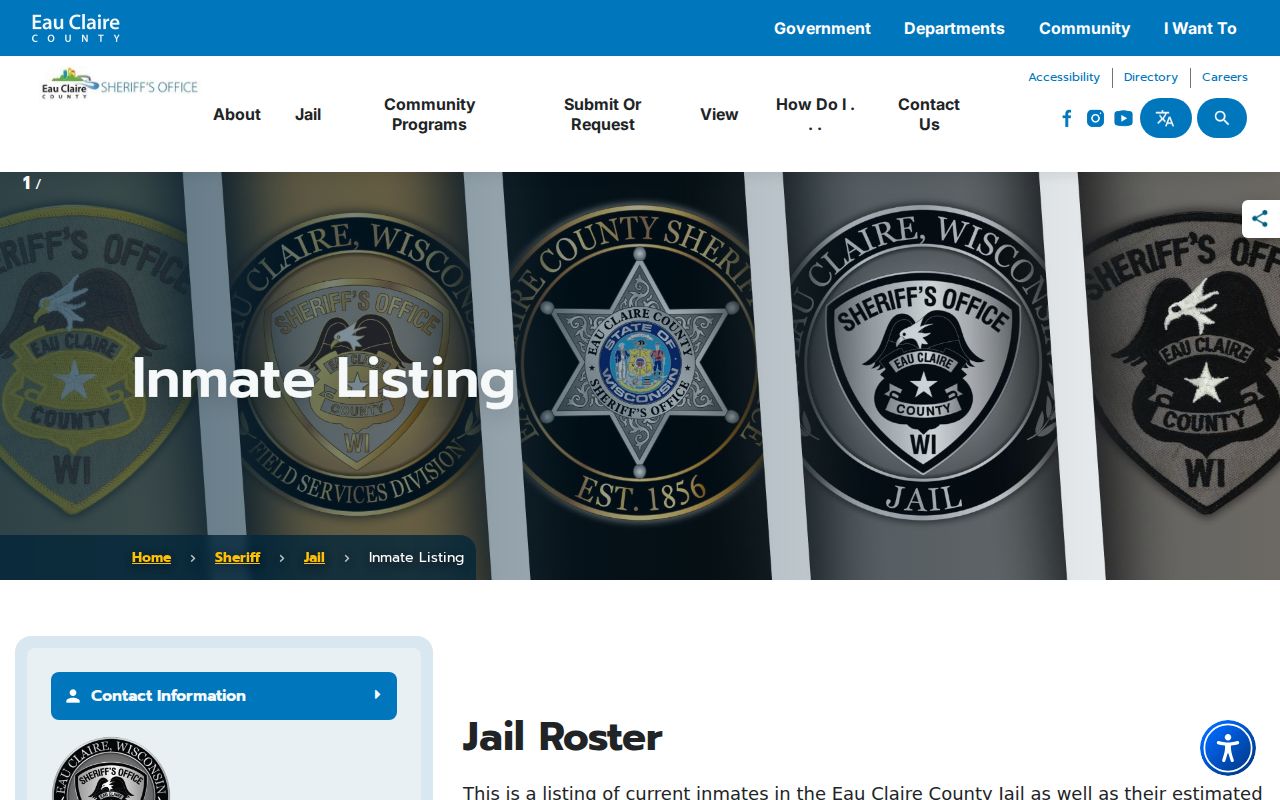This screenshot has height=800, width=1280.
Task: Open the How Do I menu
Action: (x=815, y=114)
